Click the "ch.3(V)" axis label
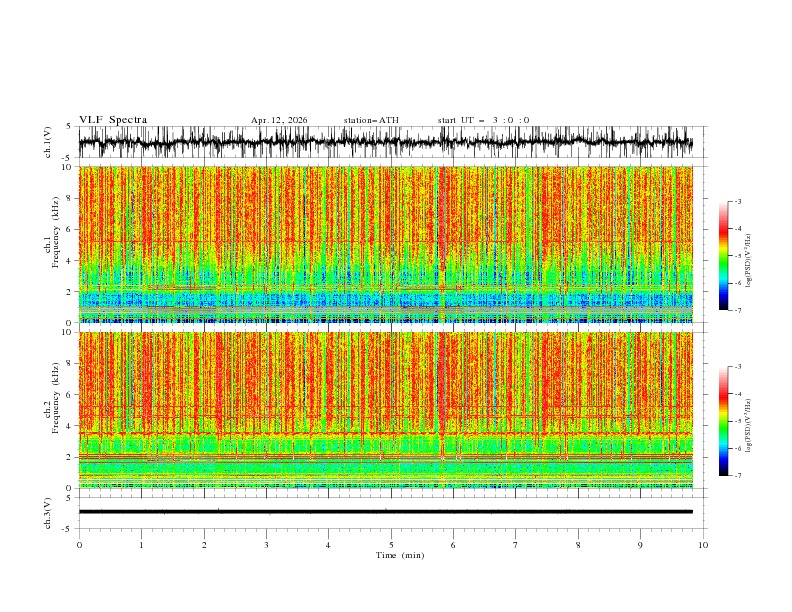792x612 pixels. (x=48, y=513)
